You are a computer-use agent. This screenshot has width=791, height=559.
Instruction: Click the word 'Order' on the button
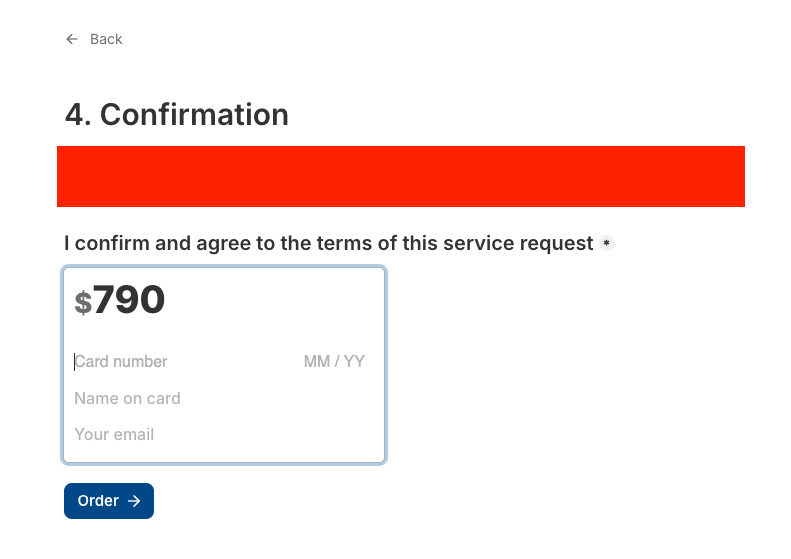[98, 501]
